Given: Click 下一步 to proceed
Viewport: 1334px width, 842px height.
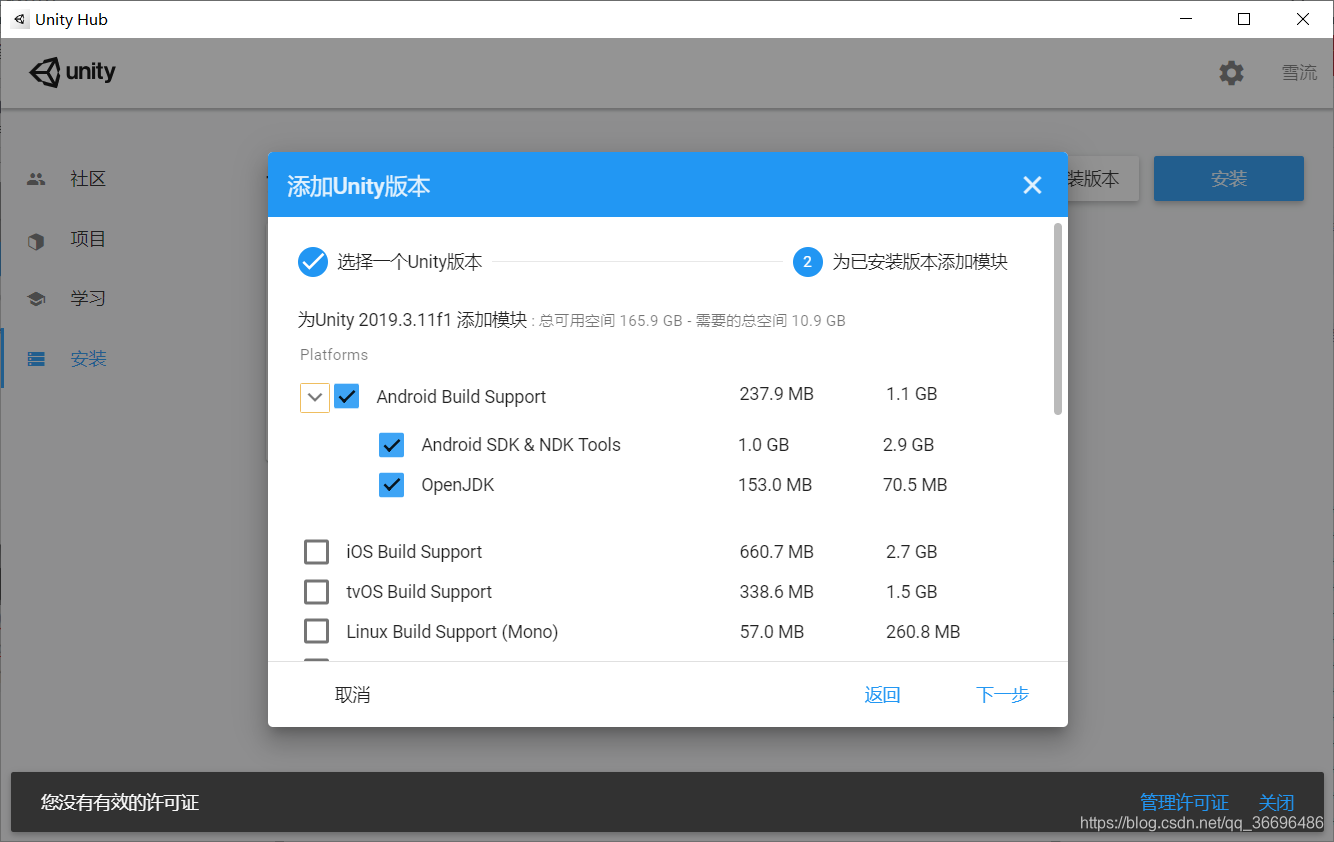Looking at the screenshot, I should (x=1002, y=695).
